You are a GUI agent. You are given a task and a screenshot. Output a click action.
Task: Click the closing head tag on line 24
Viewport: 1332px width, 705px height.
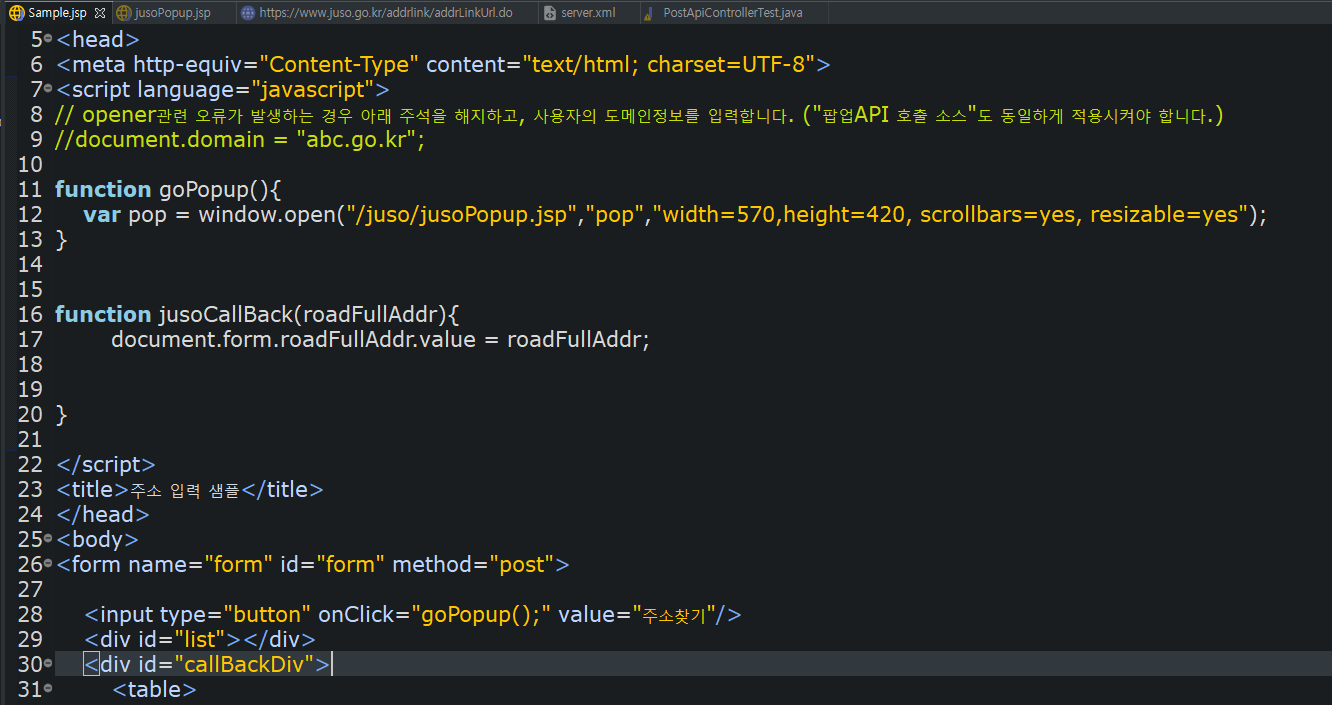tap(103, 515)
